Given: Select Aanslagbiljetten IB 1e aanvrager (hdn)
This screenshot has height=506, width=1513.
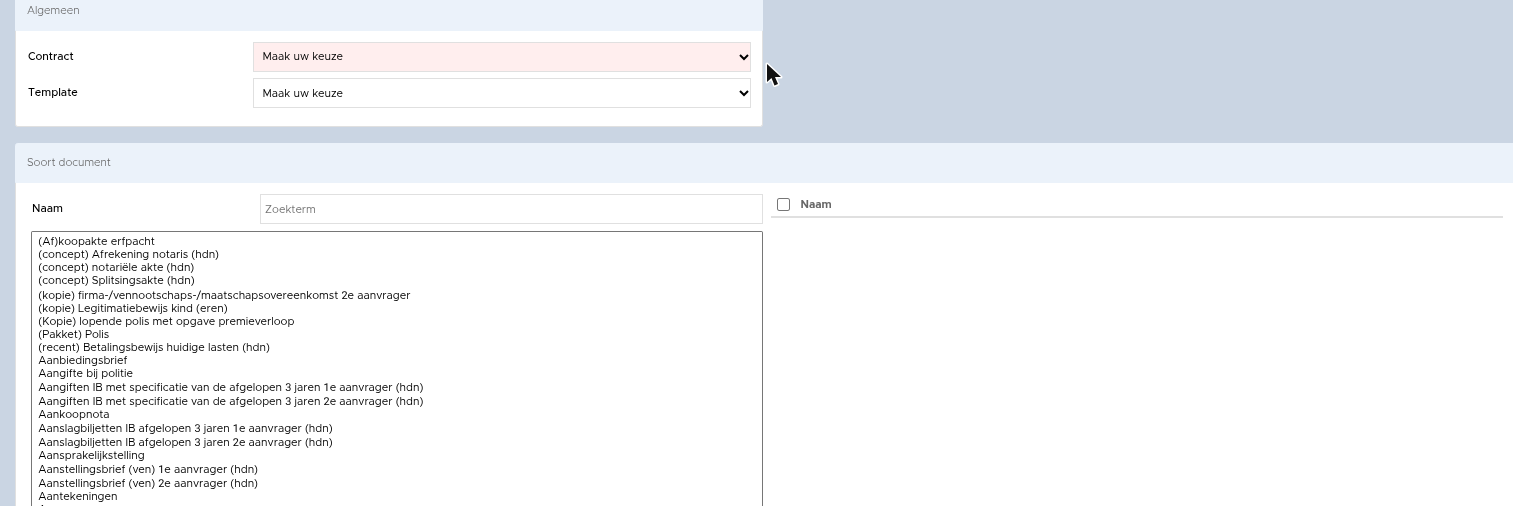Looking at the screenshot, I should (x=397, y=428).
